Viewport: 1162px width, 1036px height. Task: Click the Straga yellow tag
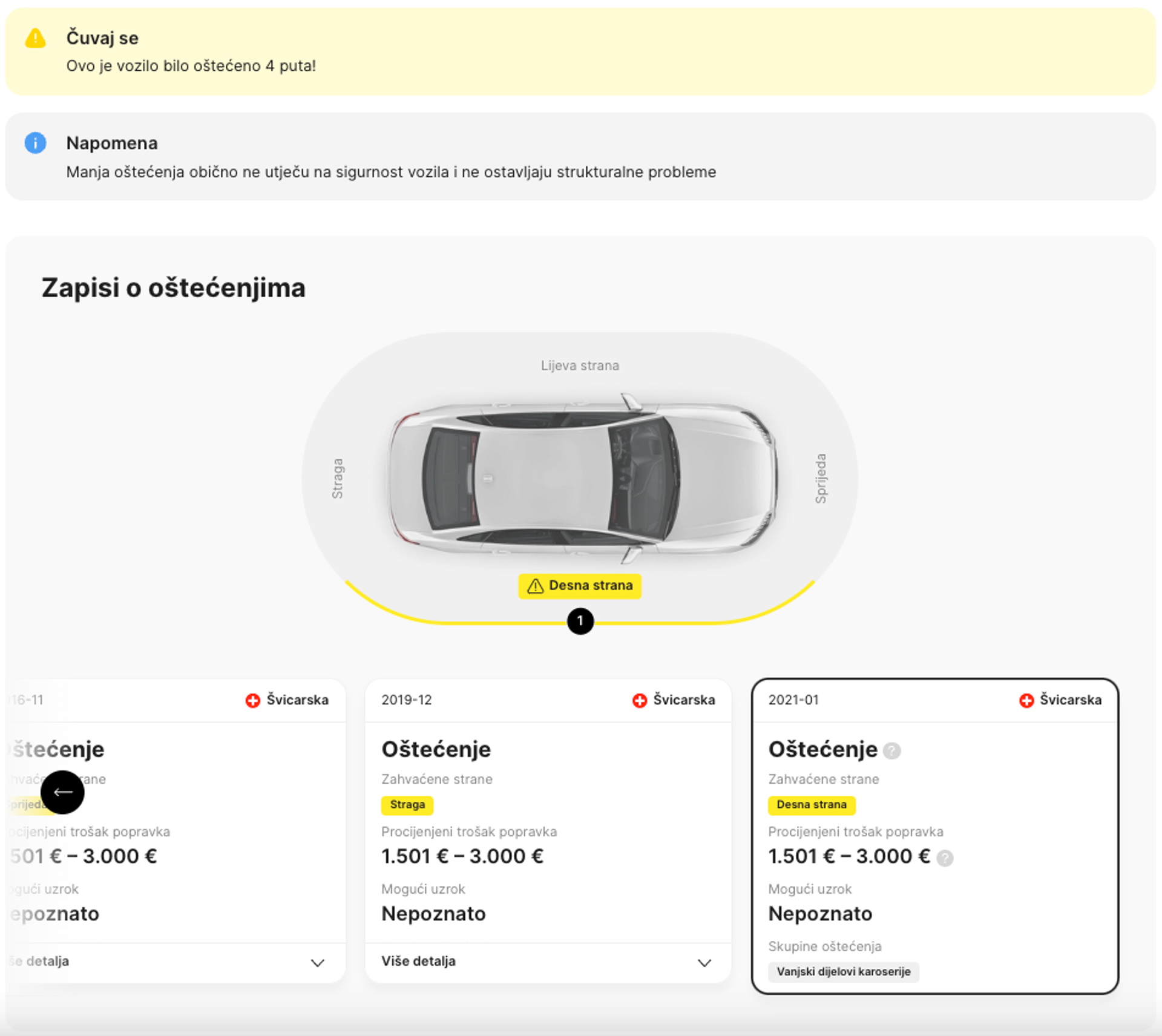coord(407,805)
